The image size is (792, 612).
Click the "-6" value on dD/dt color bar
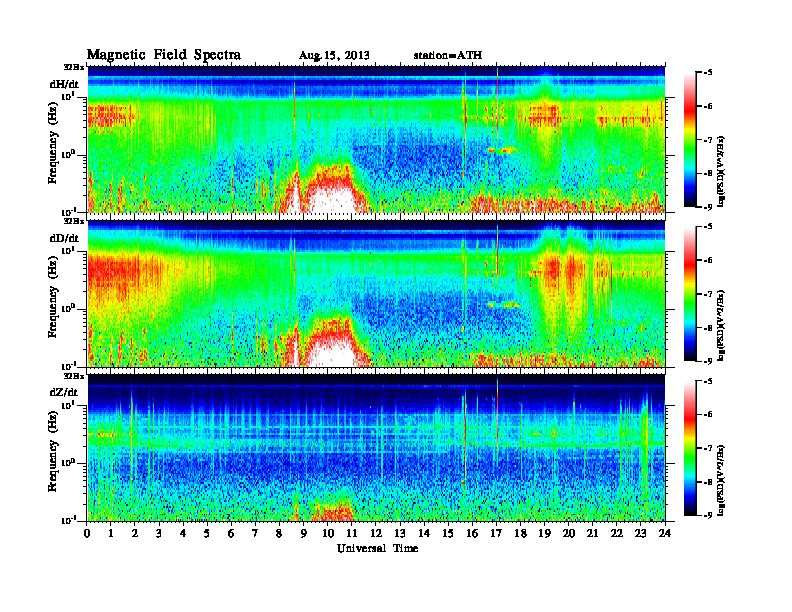pos(708,260)
